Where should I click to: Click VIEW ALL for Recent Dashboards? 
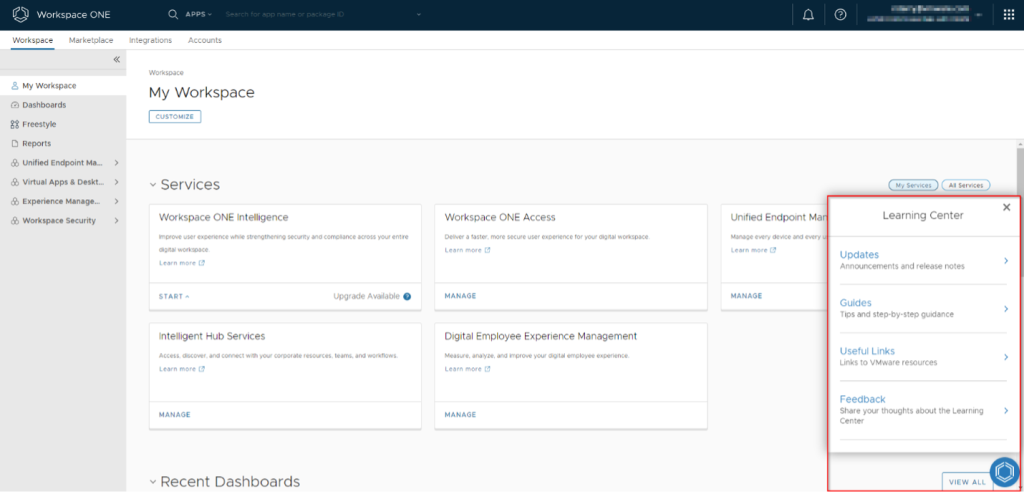[x=967, y=482]
